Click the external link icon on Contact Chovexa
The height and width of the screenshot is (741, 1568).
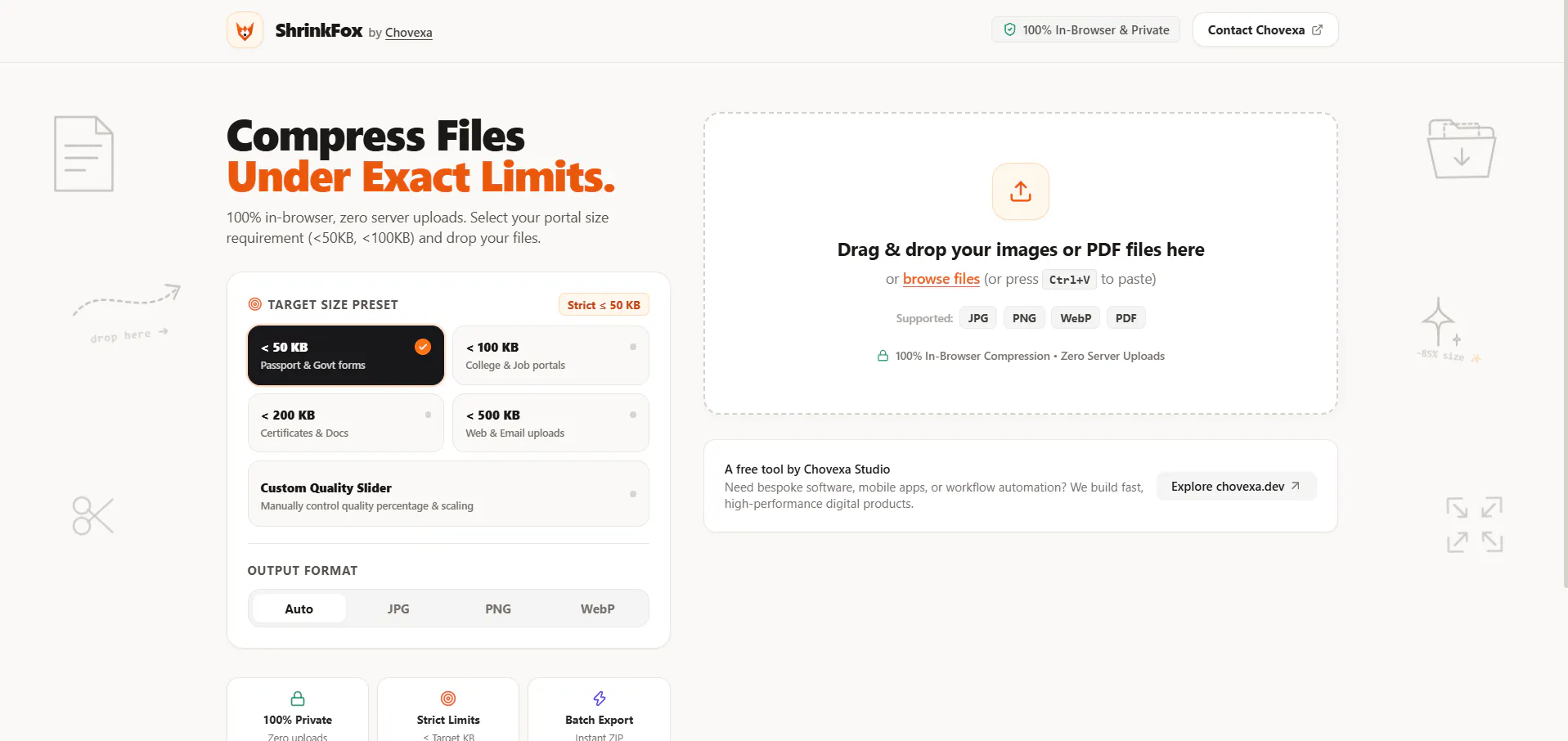pyautogui.click(x=1317, y=30)
